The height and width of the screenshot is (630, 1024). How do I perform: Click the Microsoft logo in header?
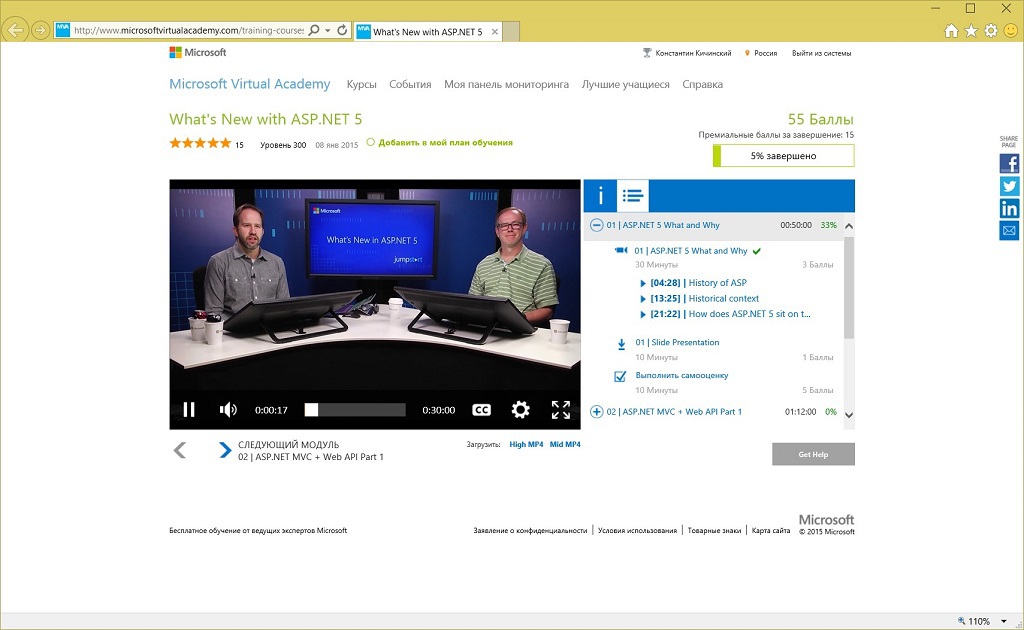point(198,52)
